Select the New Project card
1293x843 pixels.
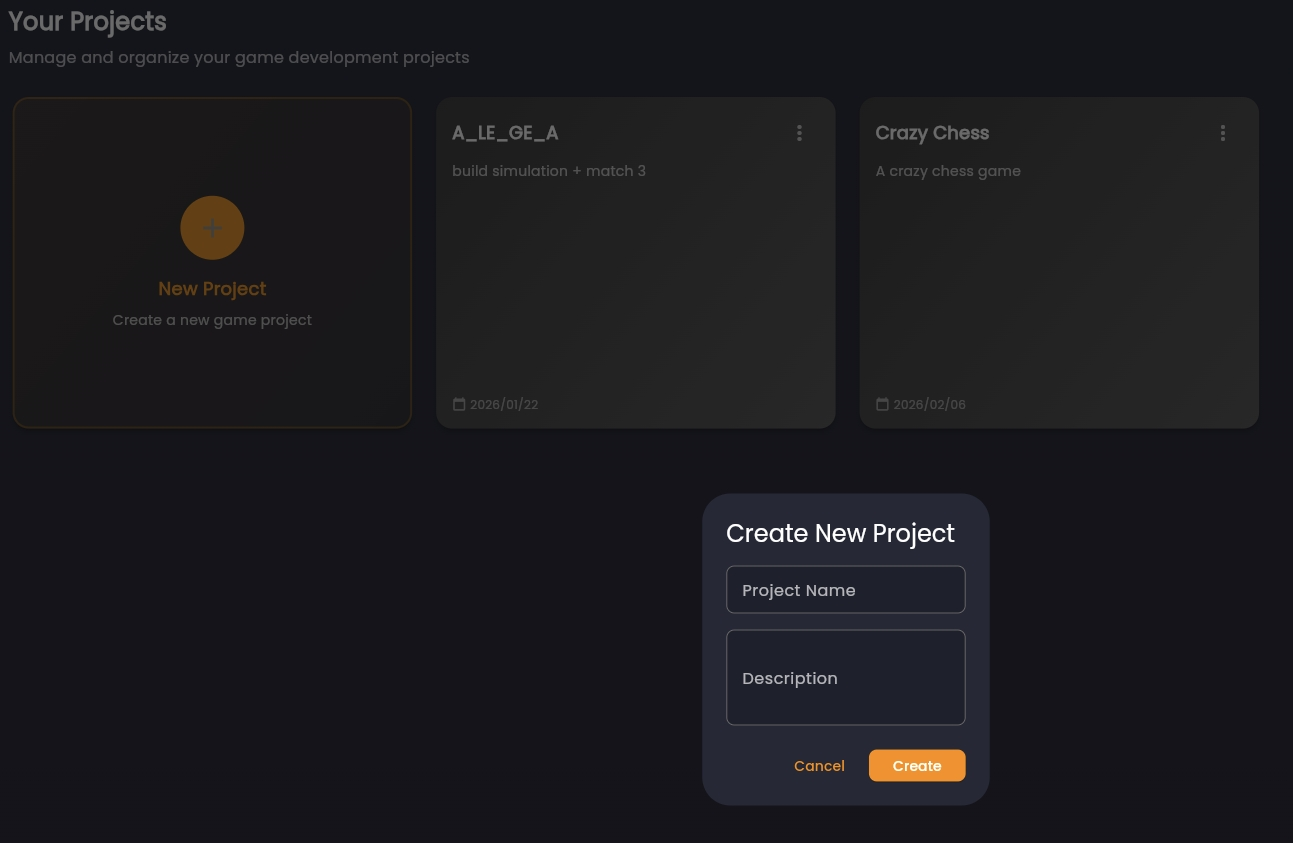212,262
